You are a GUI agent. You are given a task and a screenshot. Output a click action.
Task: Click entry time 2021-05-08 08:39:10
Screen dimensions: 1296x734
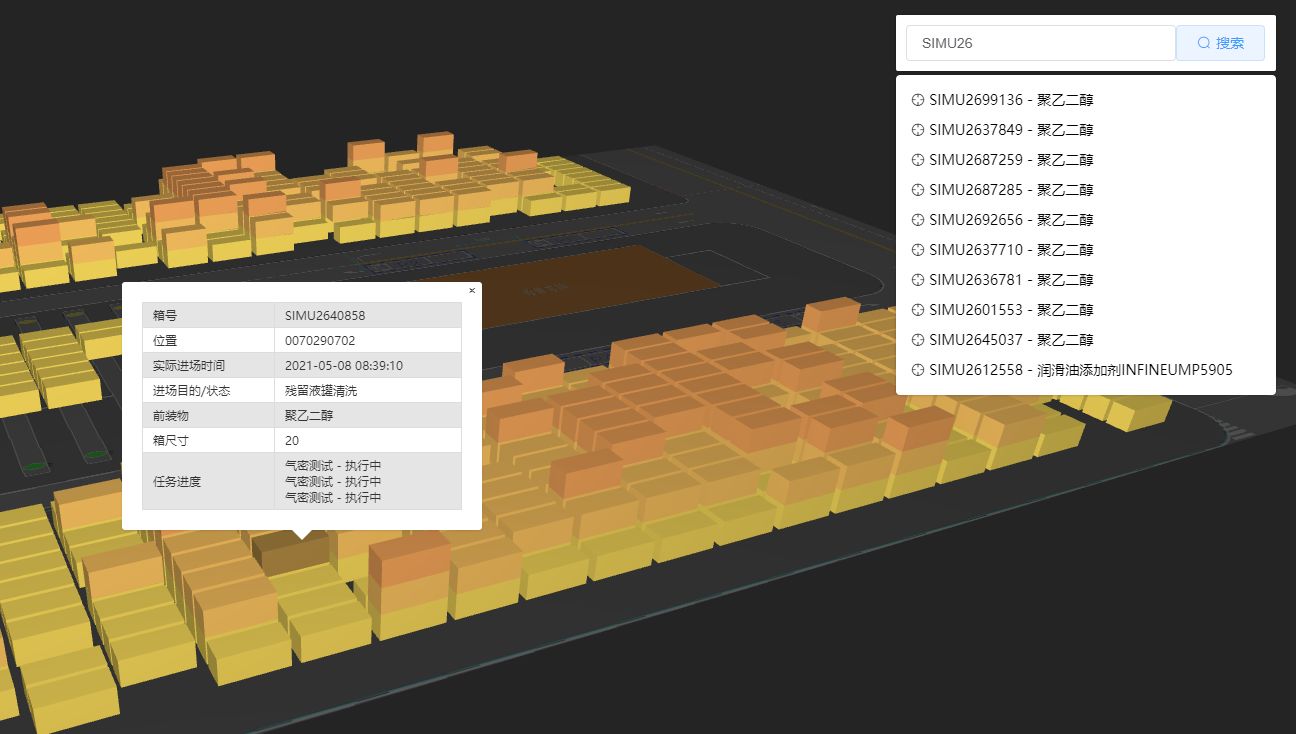(344, 365)
